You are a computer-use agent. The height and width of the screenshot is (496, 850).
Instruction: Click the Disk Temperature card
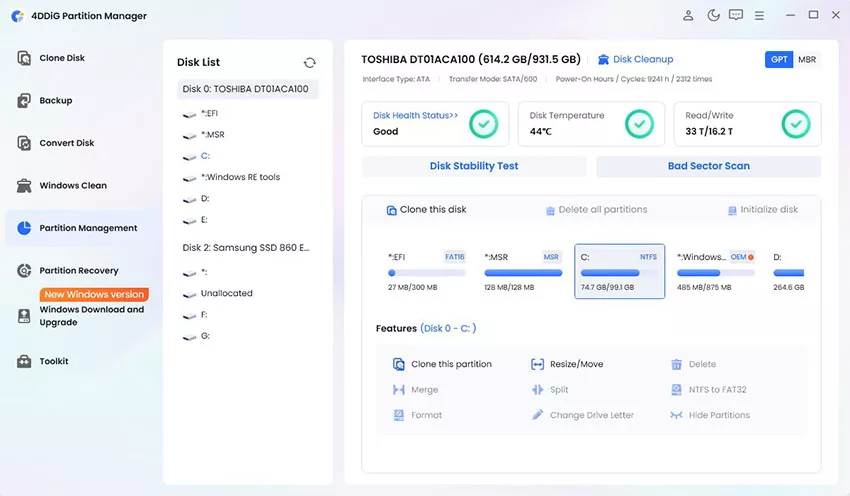coord(591,124)
